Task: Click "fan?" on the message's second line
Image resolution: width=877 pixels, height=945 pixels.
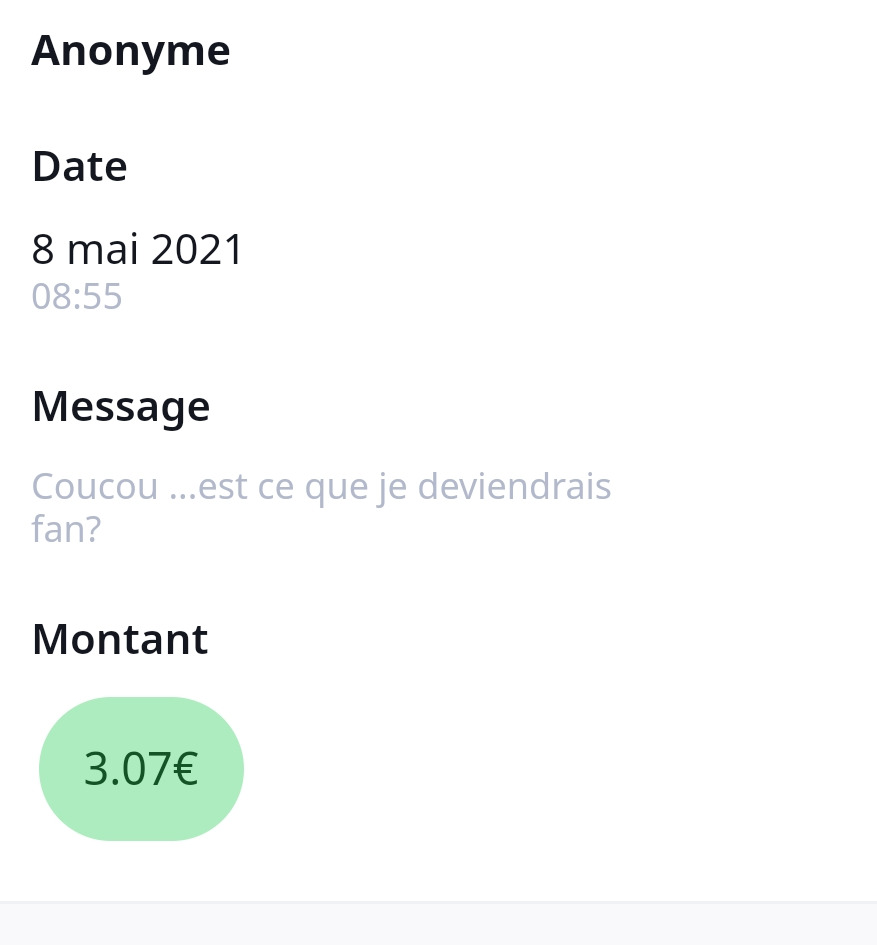Action: coord(66,529)
